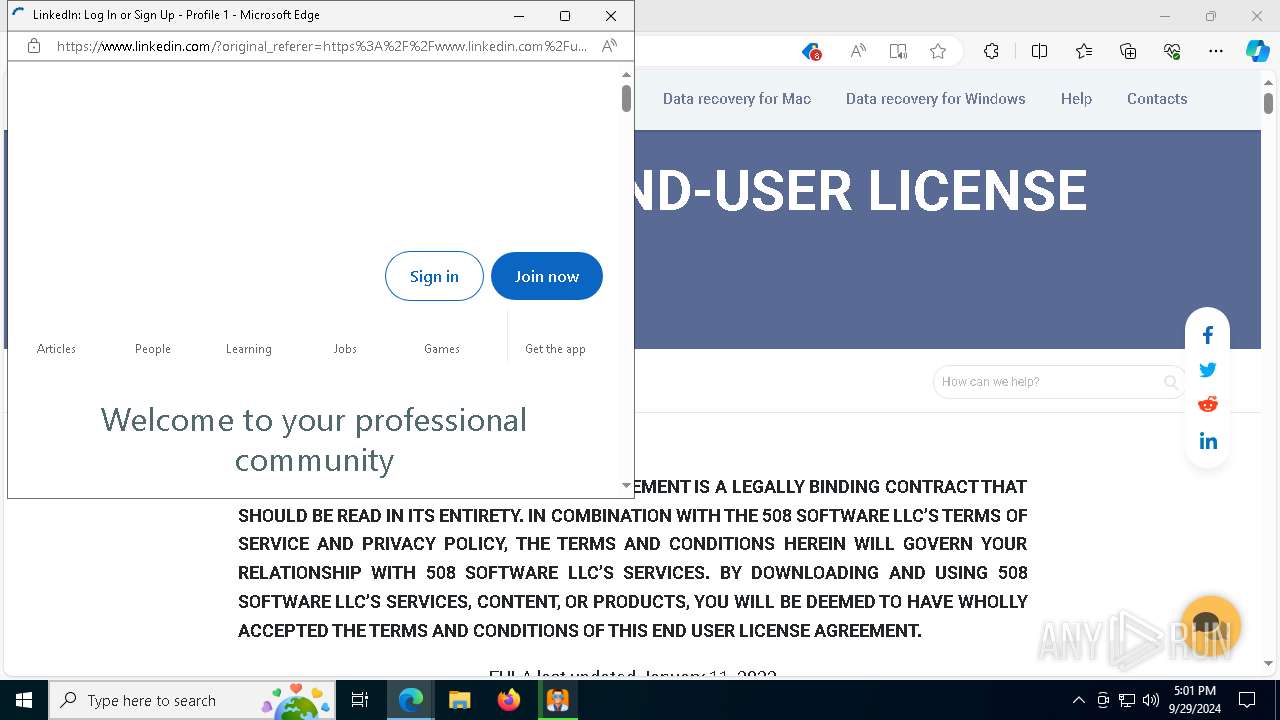
Task: Open Edge Settings and more menu
Action: click(1216, 52)
